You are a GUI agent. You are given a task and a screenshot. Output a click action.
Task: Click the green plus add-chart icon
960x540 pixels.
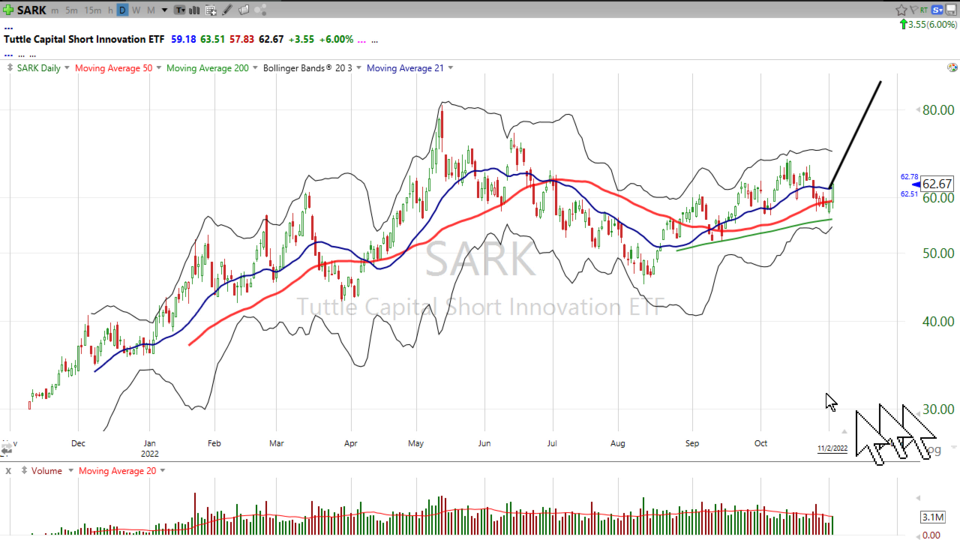coord(8,10)
